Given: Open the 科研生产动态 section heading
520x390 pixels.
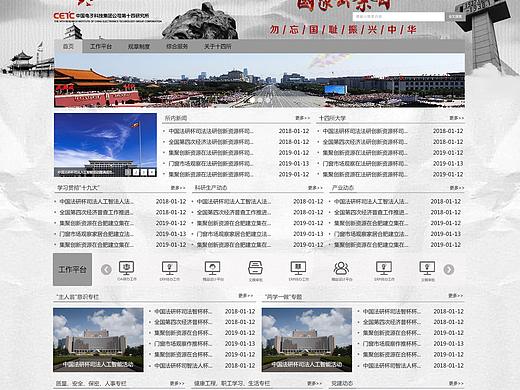Looking at the screenshot, I should click(211, 188).
